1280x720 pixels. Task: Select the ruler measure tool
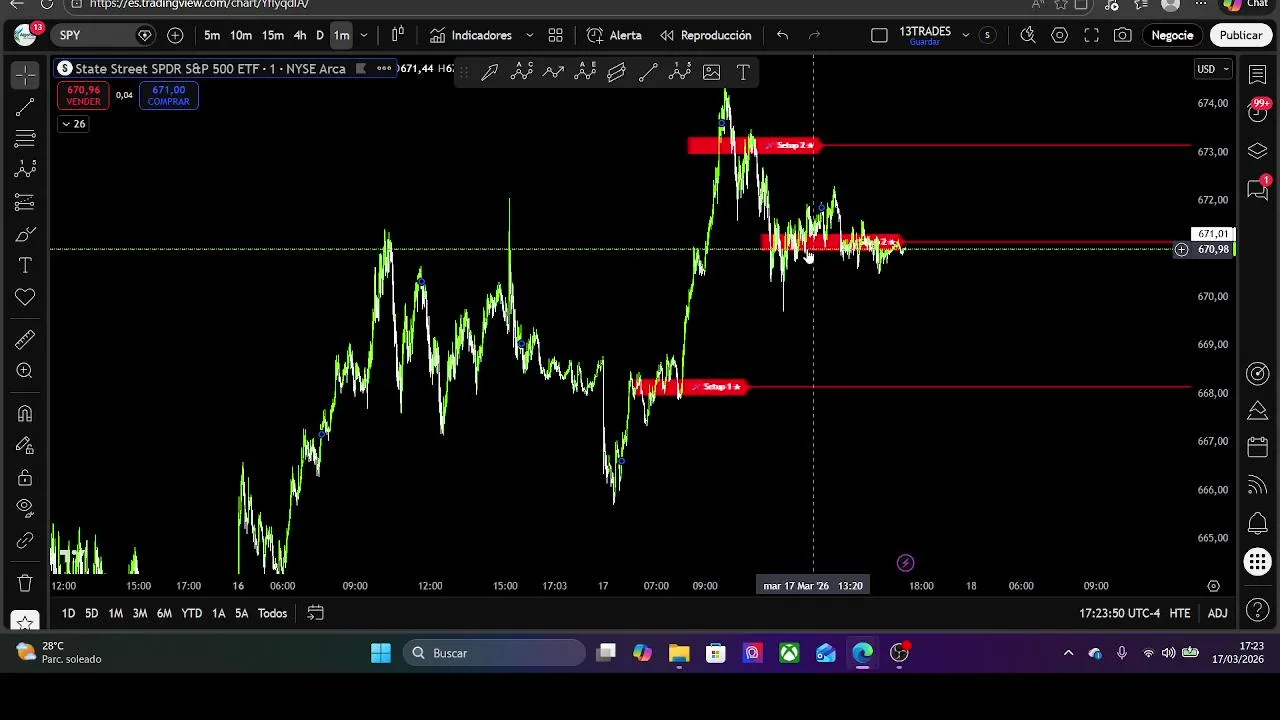(x=25, y=340)
